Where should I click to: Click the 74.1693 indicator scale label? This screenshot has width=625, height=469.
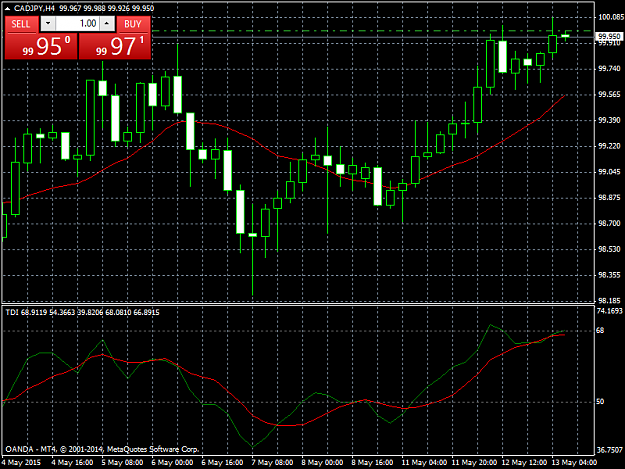[609, 311]
